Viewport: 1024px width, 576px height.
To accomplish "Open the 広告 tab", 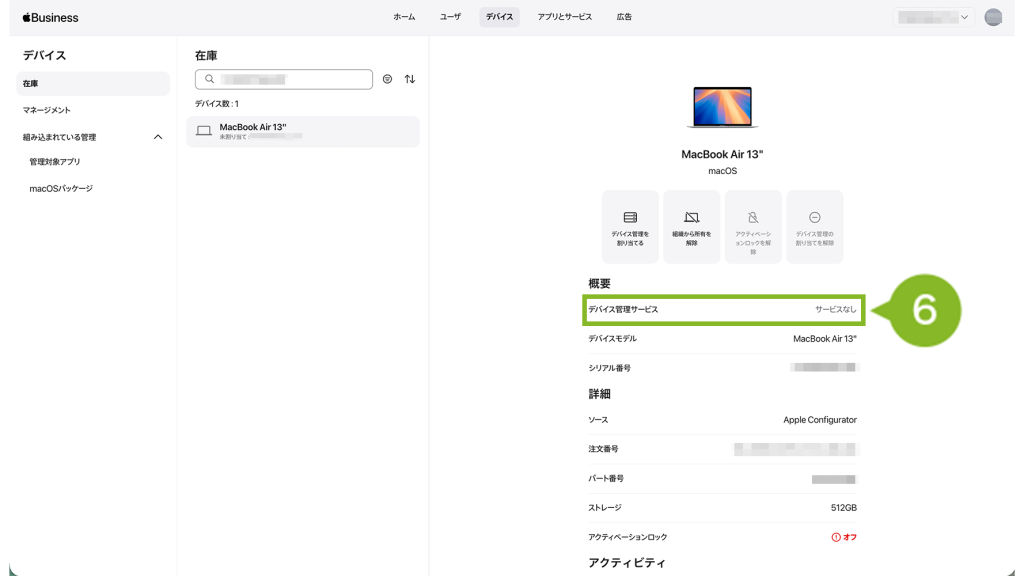I will click(x=624, y=17).
